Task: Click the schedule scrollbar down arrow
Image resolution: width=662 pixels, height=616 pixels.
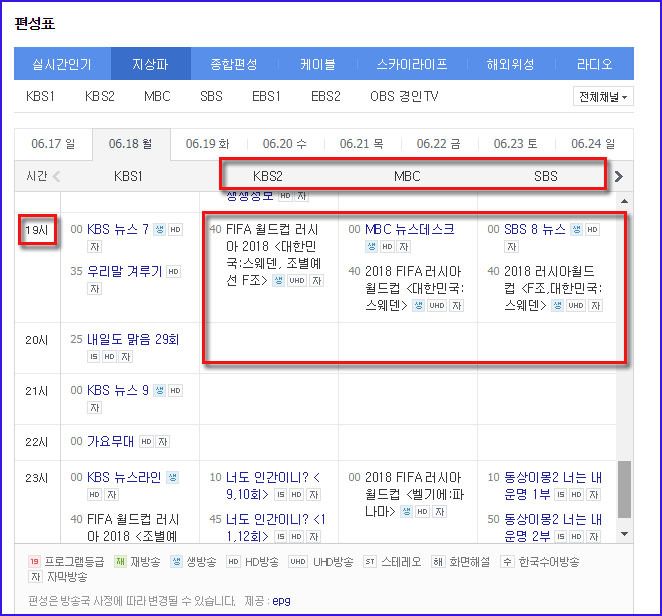Action: [x=624, y=534]
